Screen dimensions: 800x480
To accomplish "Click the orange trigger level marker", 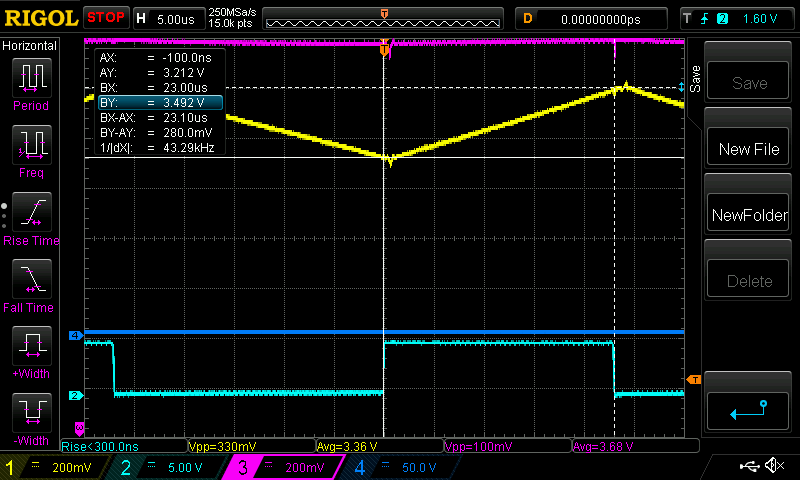I will (x=694, y=380).
